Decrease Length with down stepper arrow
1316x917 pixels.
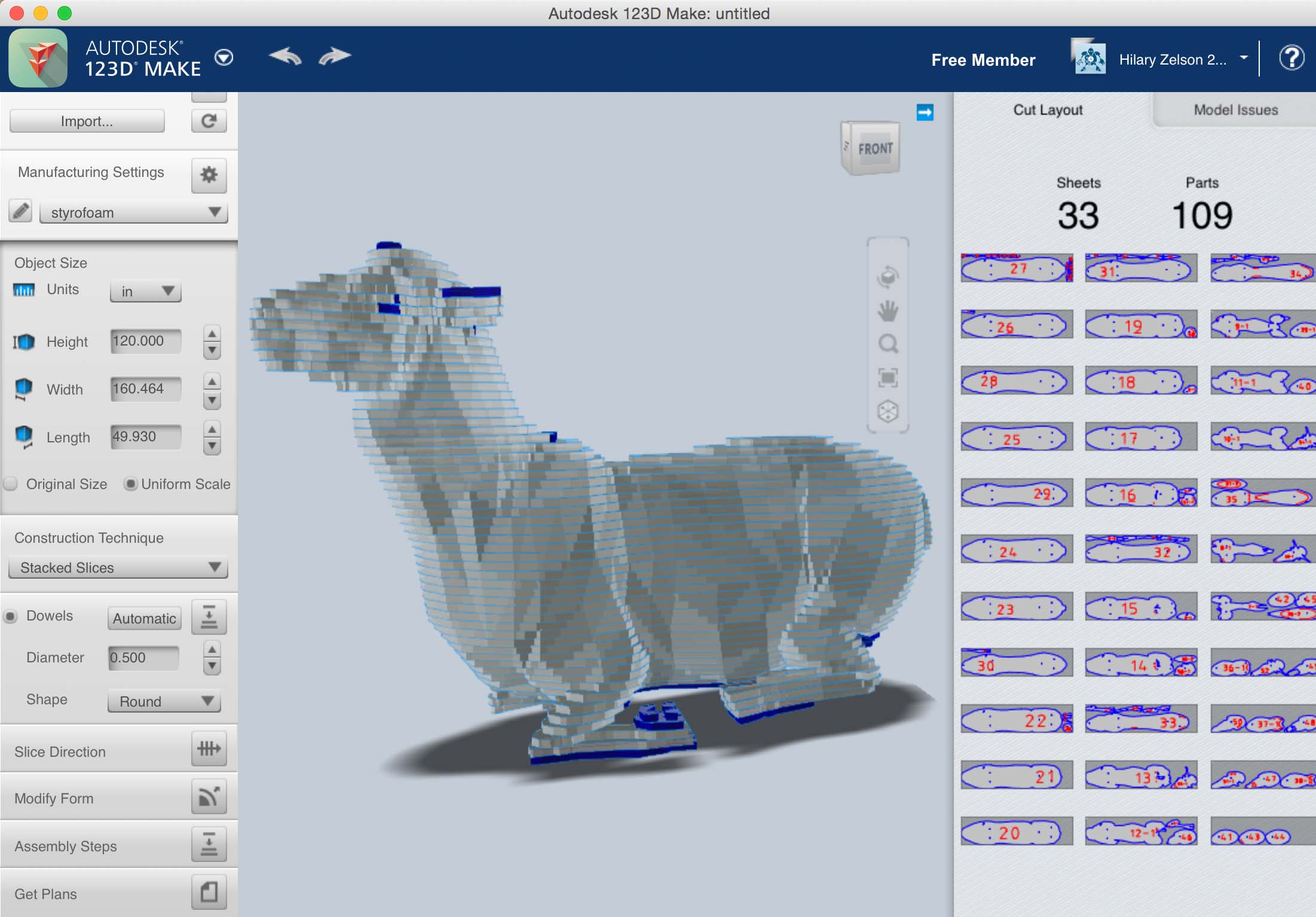point(212,446)
